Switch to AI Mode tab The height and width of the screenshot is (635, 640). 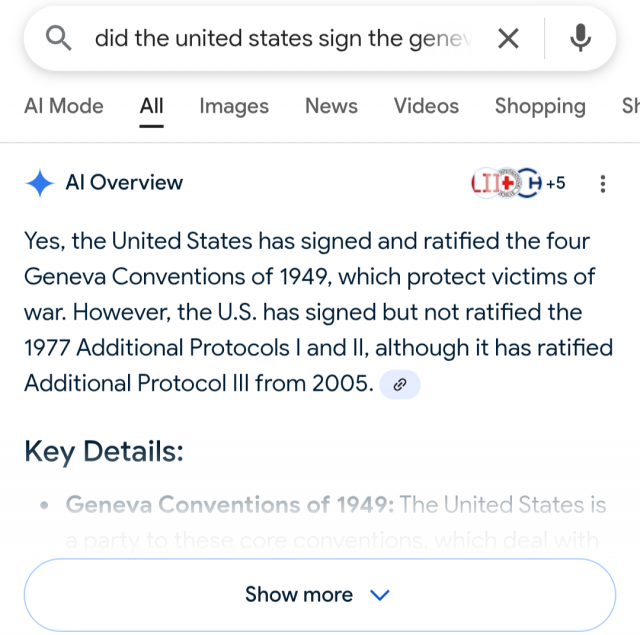[x=64, y=106]
